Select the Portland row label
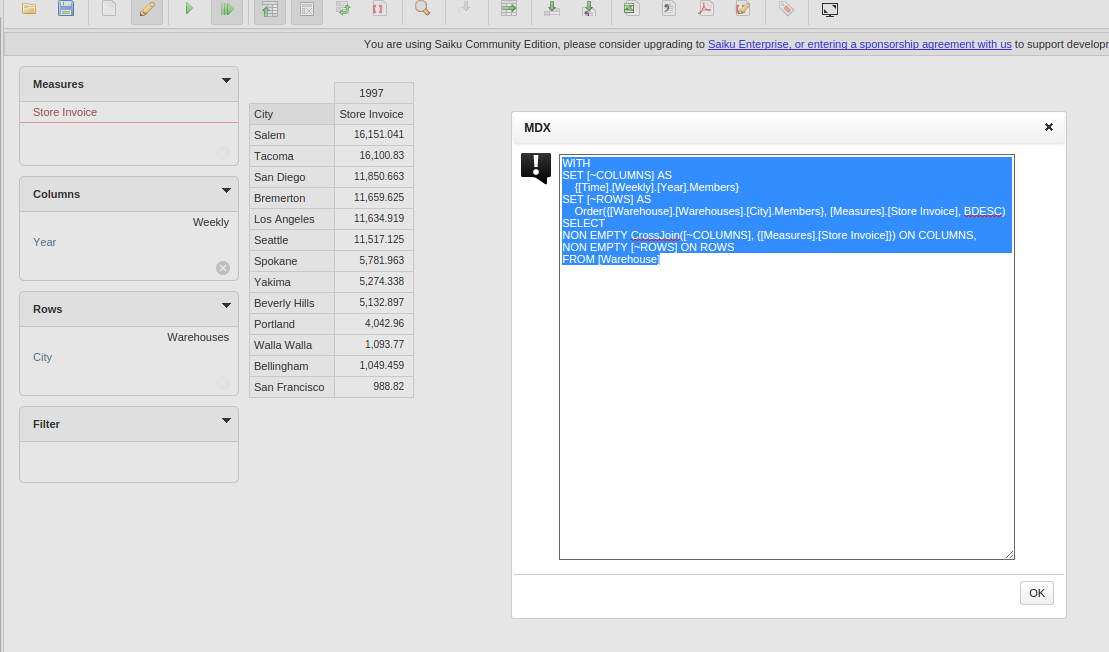 point(291,324)
